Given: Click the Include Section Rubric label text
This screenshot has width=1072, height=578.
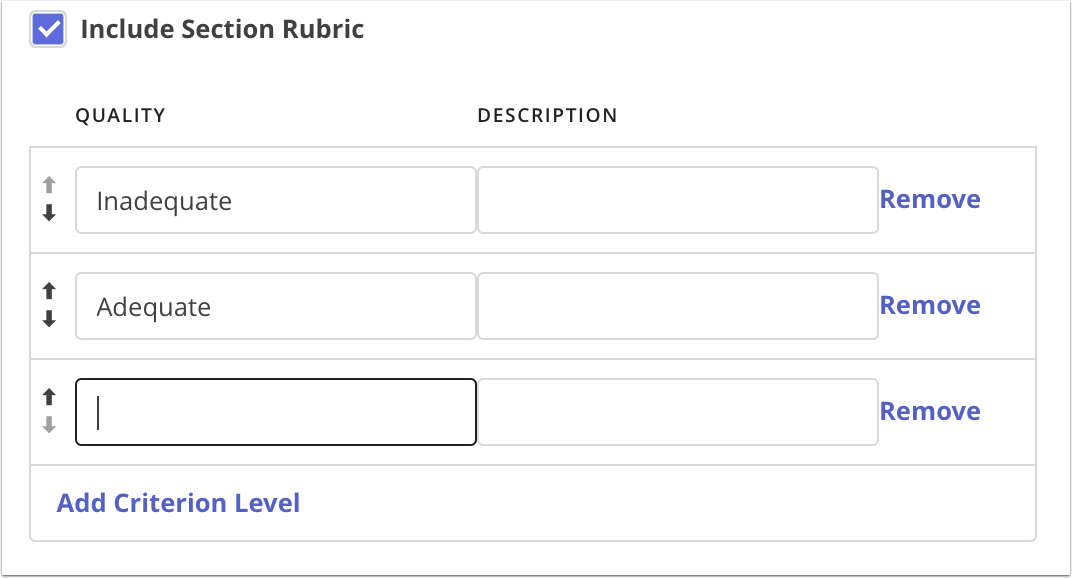Looking at the screenshot, I should pos(222,29).
